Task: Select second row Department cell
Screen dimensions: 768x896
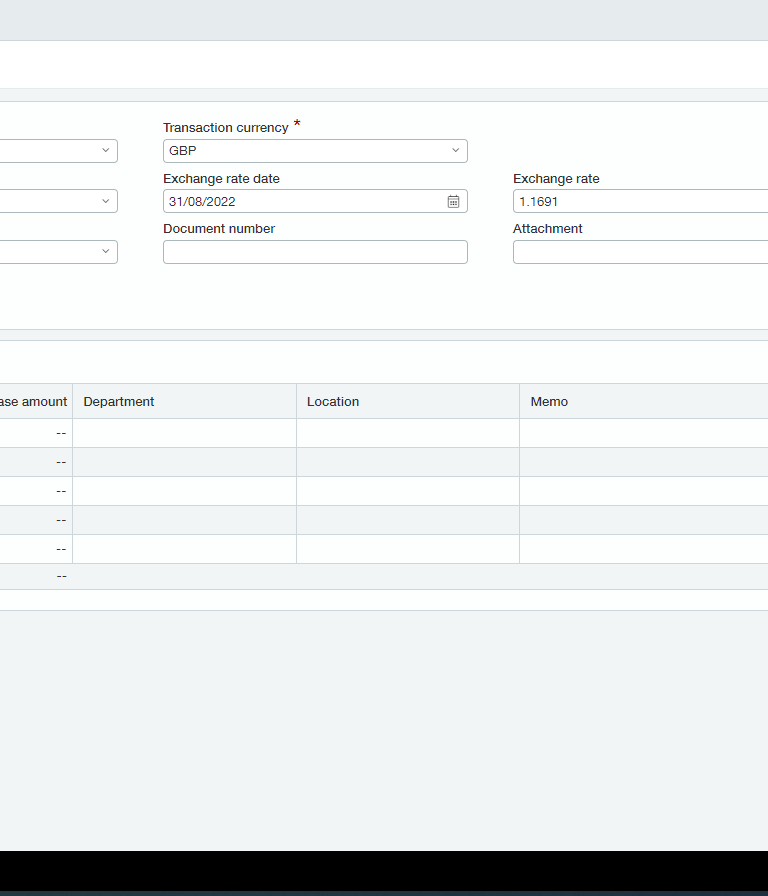Action: point(185,462)
